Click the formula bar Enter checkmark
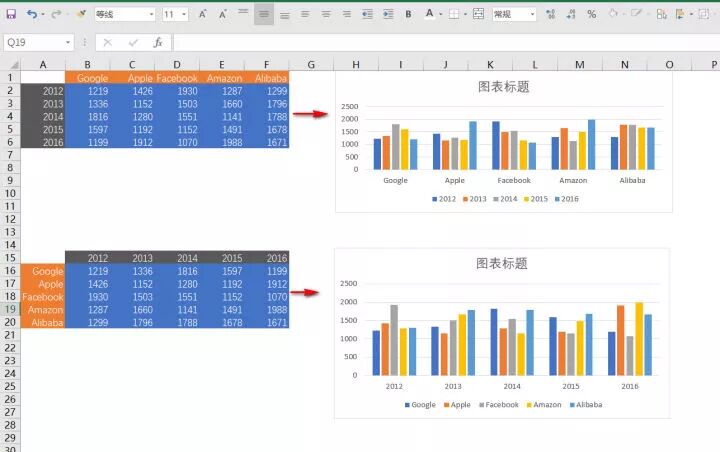 point(133,43)
